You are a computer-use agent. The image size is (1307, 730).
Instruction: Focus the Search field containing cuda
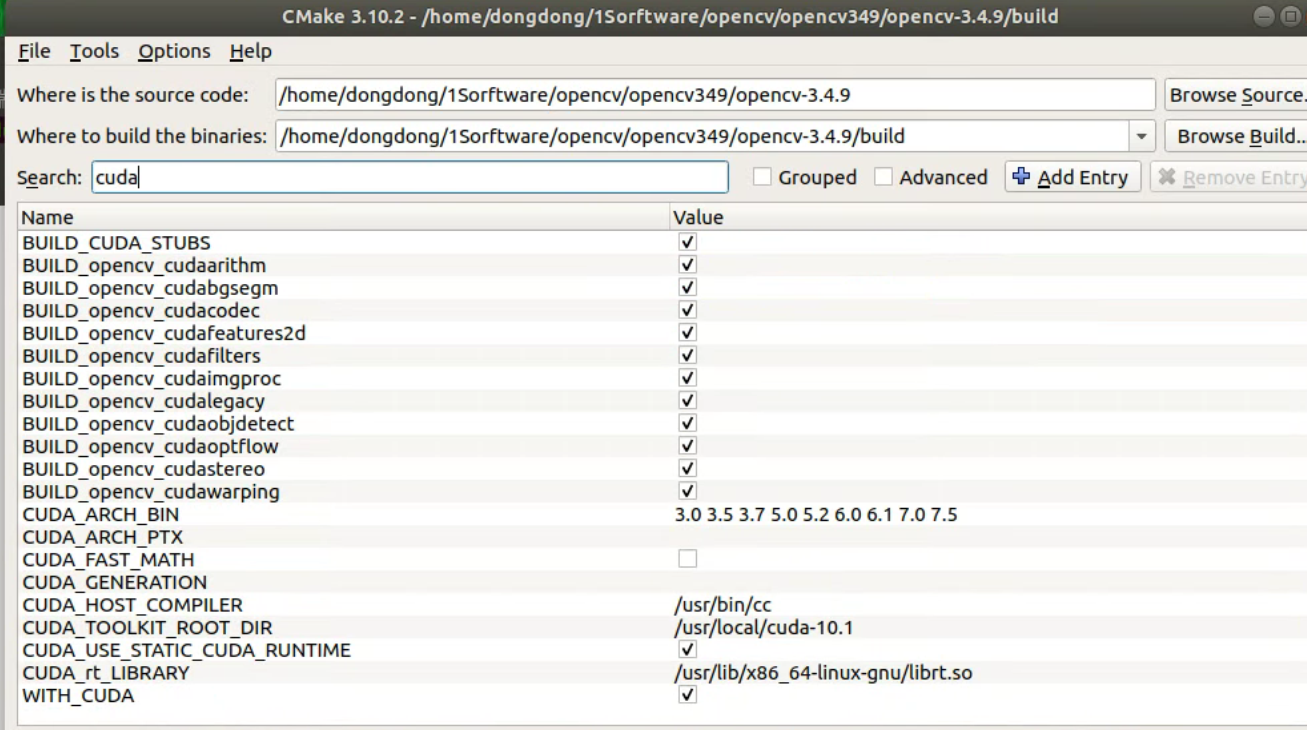[x=410, y=177]
